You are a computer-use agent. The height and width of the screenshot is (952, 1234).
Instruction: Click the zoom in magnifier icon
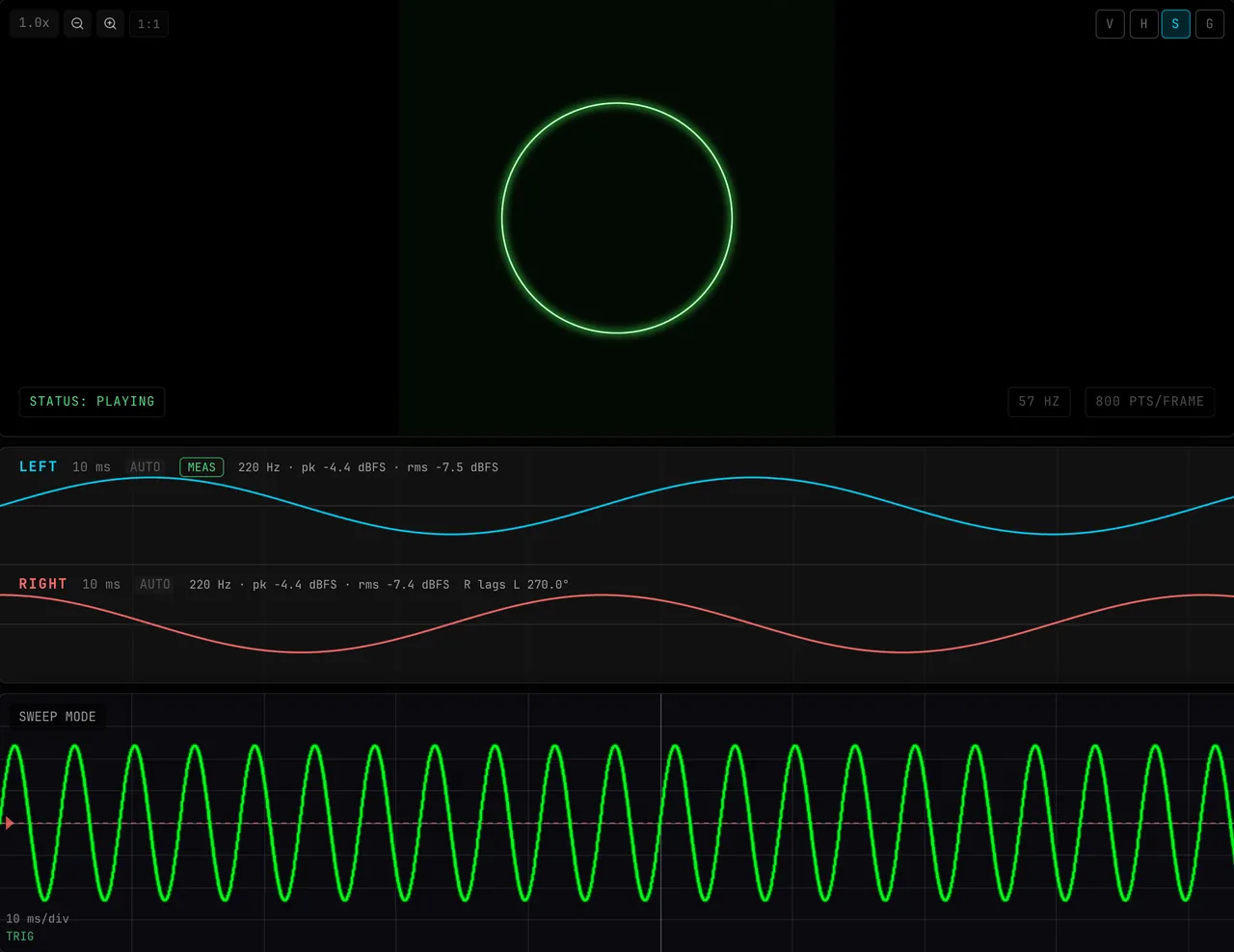coord(110,24)
